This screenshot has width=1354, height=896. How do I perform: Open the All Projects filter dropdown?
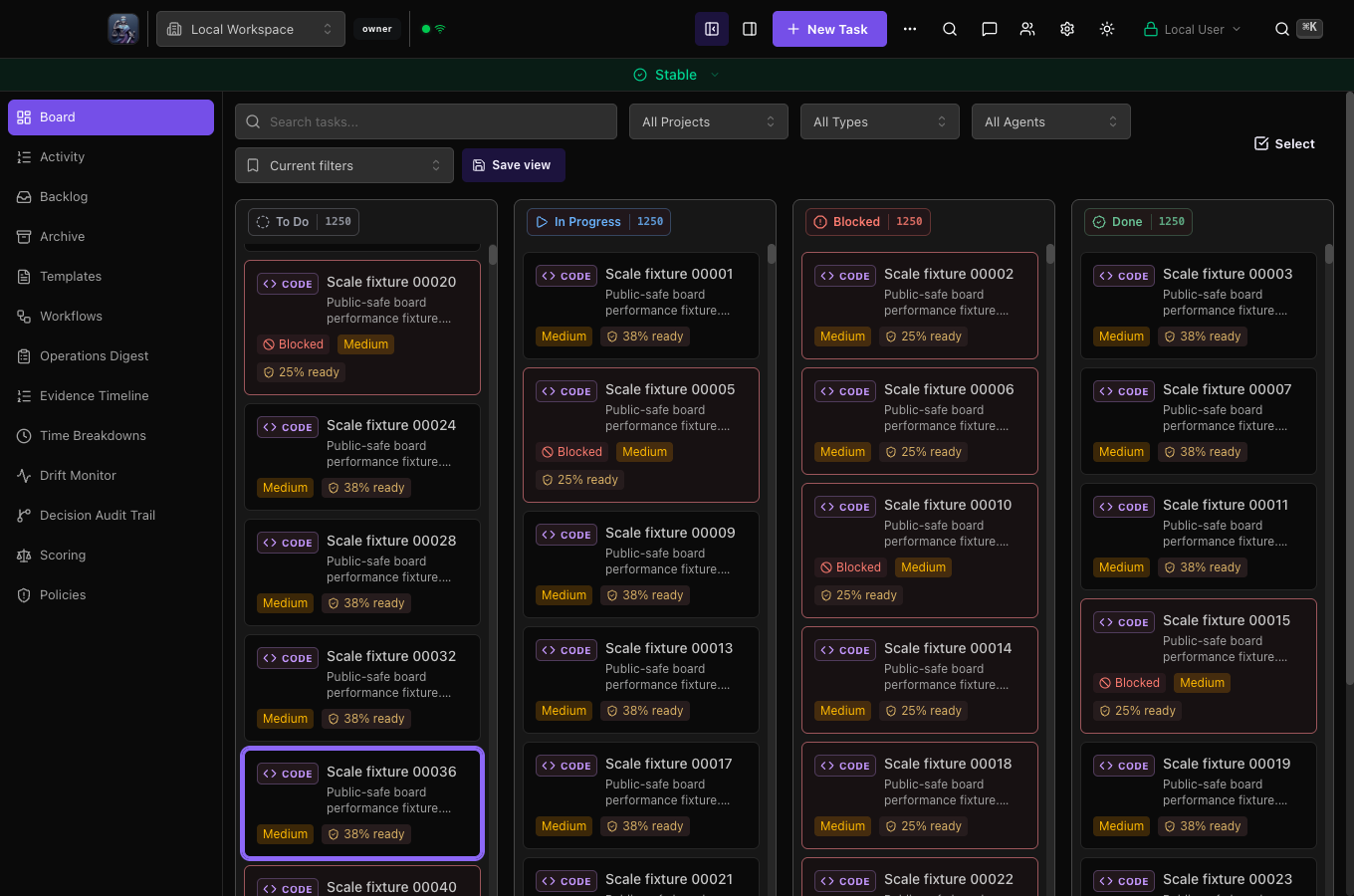tap(709, 121)
